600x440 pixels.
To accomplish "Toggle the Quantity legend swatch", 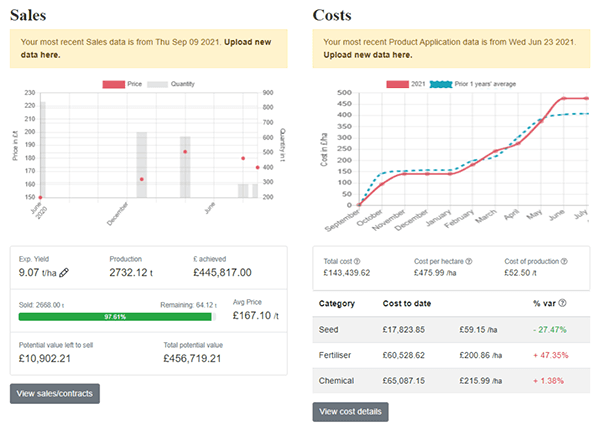I will (158, 84).
